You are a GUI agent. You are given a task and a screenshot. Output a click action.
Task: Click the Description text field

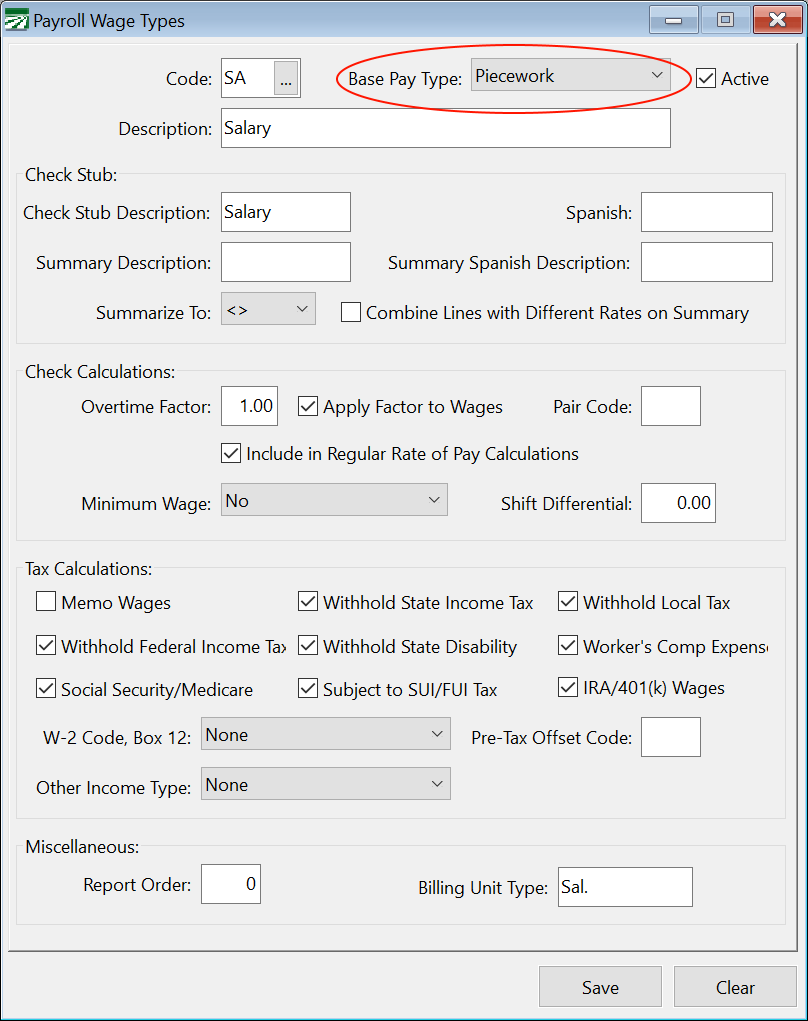(x=445, y=129)
